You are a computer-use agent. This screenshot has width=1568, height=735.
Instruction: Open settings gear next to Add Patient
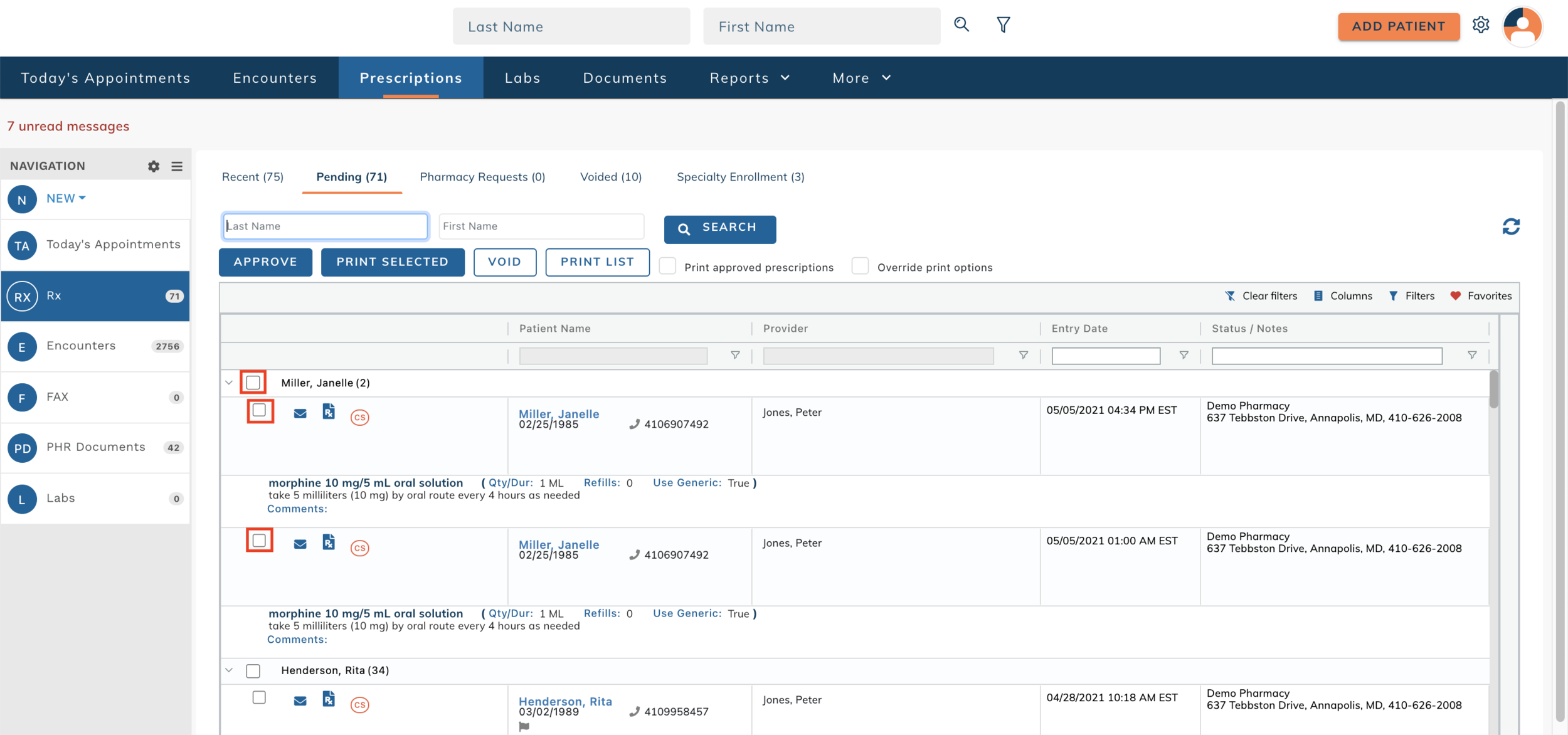point(1481,25)
